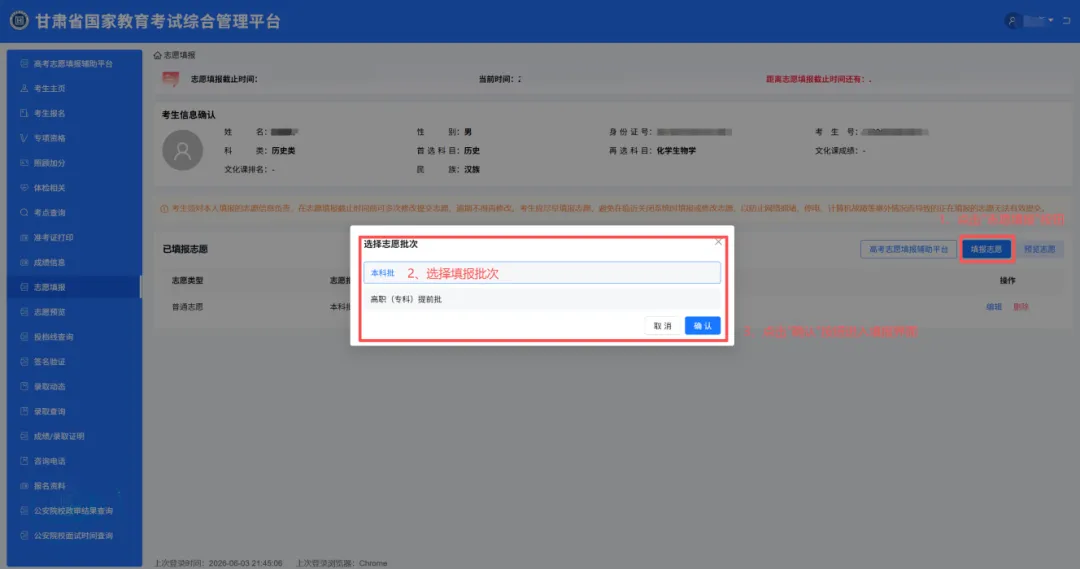Click the 普通志愿 cell in table
The width and height of the screenshot is (1080, 569).
coord(187,307)
